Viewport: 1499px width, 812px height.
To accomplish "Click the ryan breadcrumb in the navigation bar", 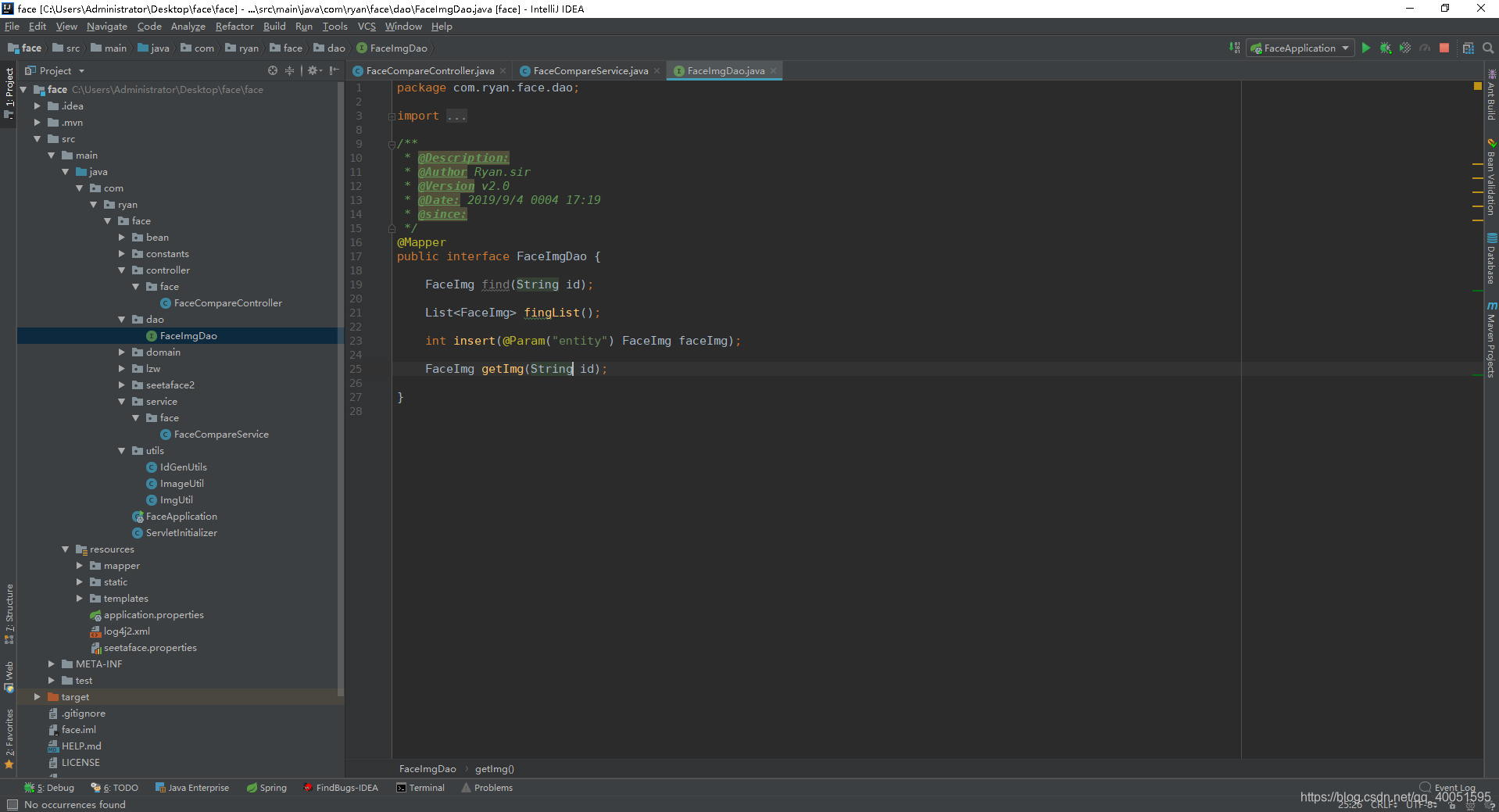I will point(241,48).
